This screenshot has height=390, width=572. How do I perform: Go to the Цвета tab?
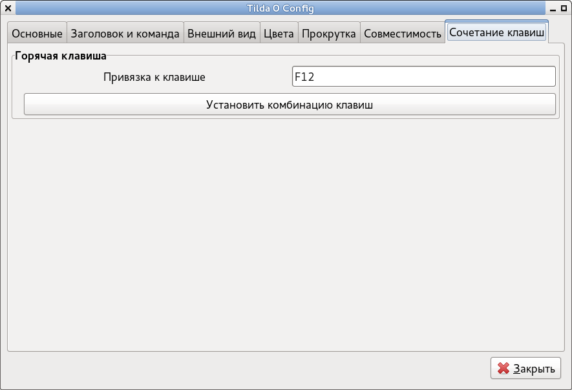[279, 34]
